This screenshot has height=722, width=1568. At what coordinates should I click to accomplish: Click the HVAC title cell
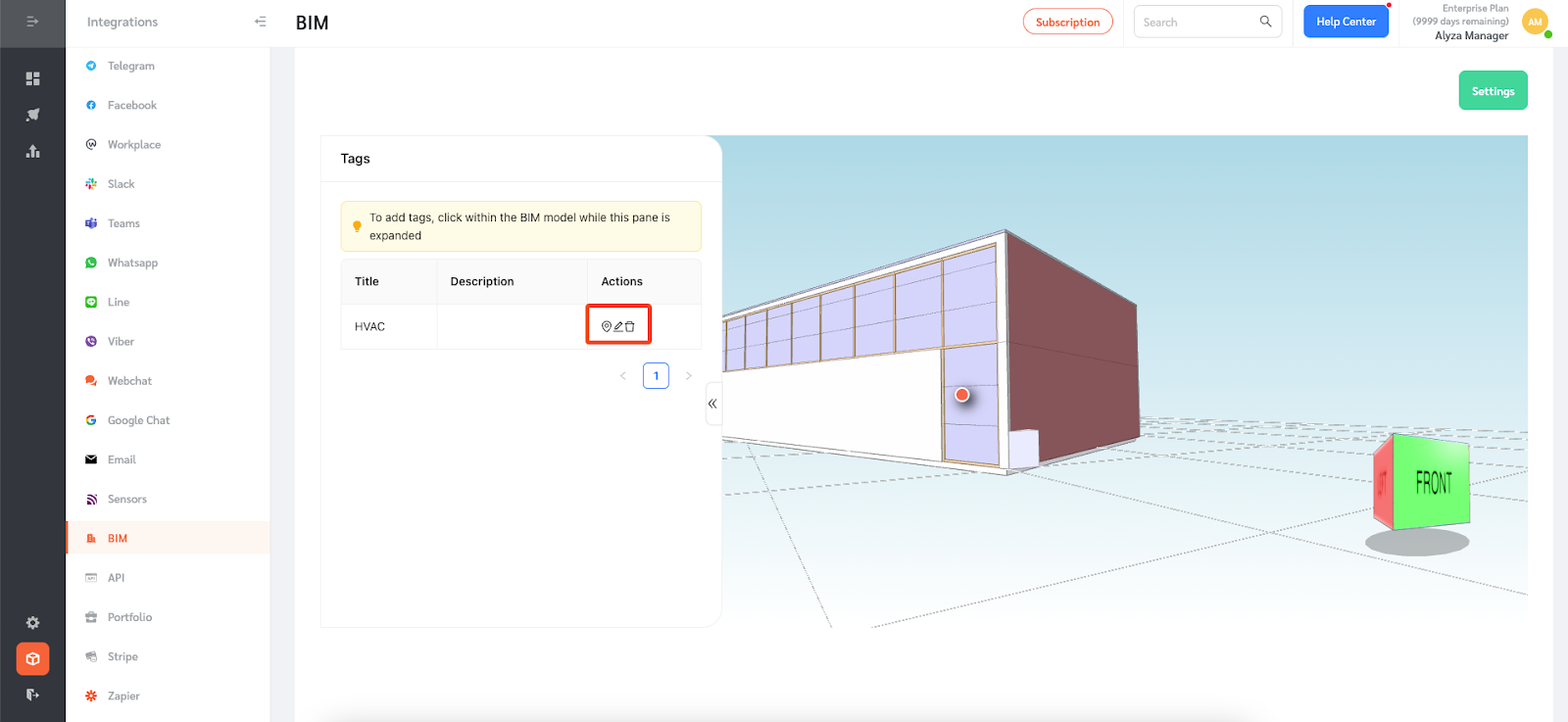[388, 326]
